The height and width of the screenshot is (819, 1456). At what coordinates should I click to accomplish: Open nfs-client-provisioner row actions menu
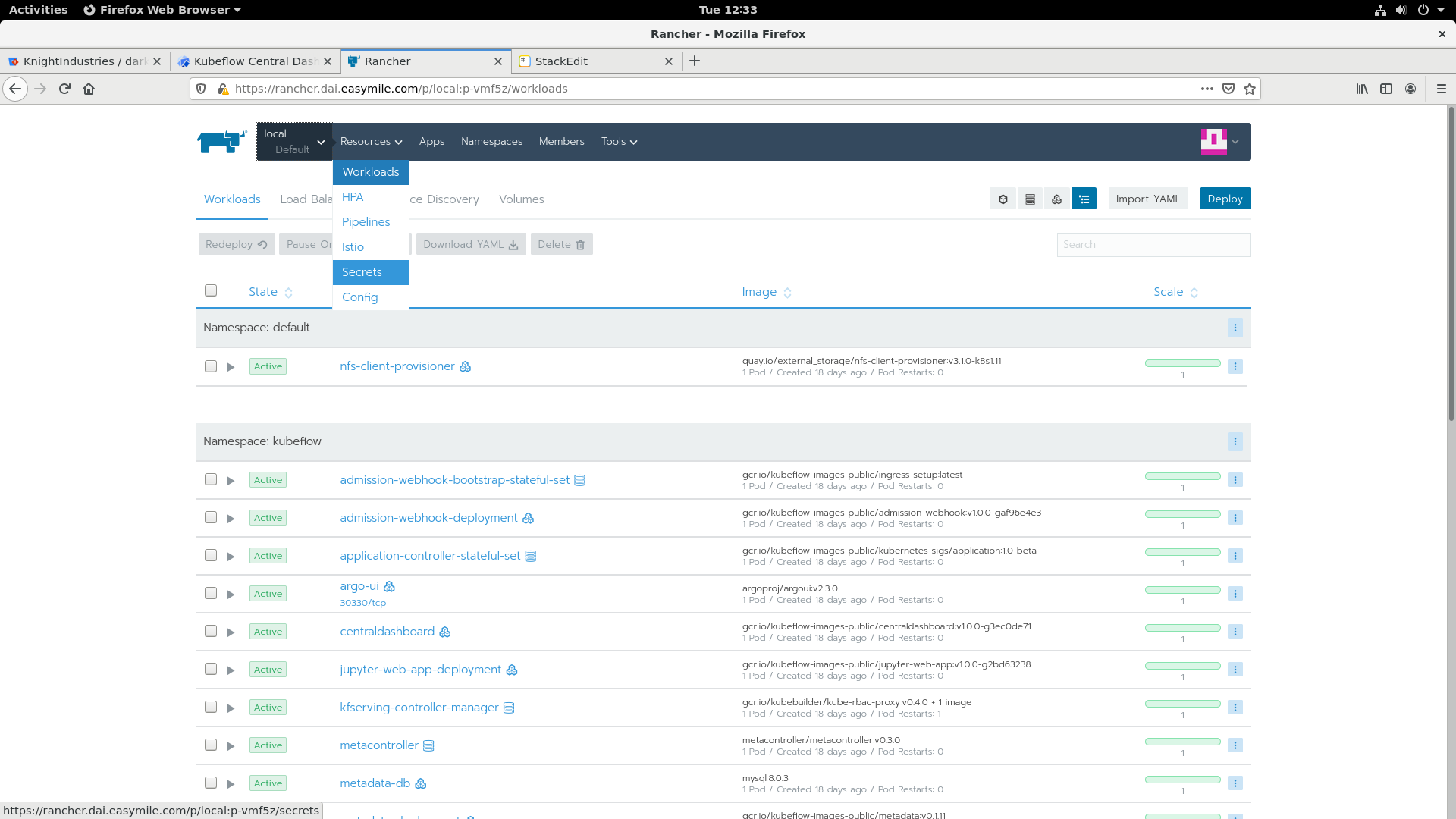1235,367
